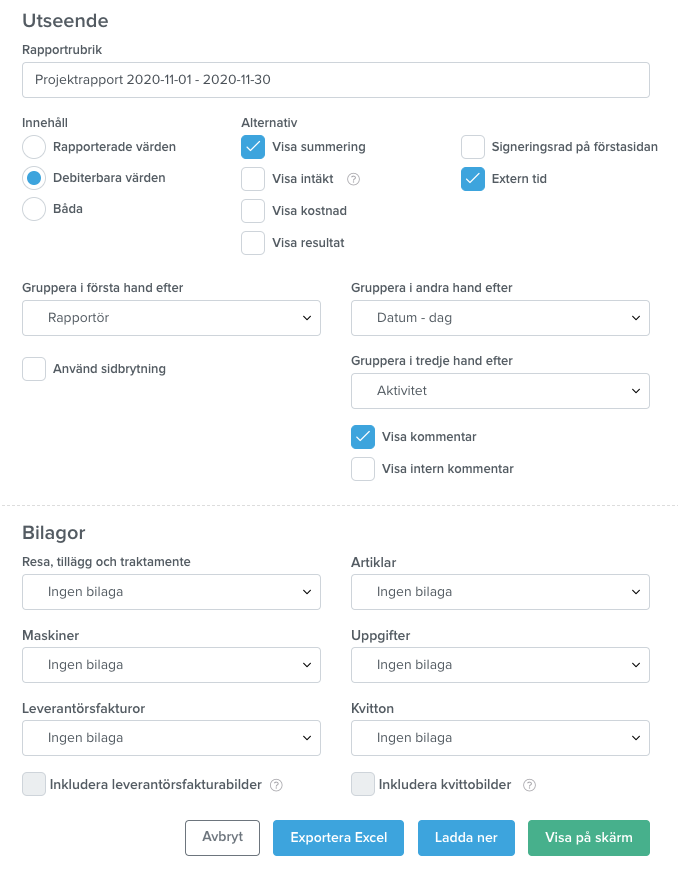
Task: Enable Visa kostnad option
Action: 253,211
